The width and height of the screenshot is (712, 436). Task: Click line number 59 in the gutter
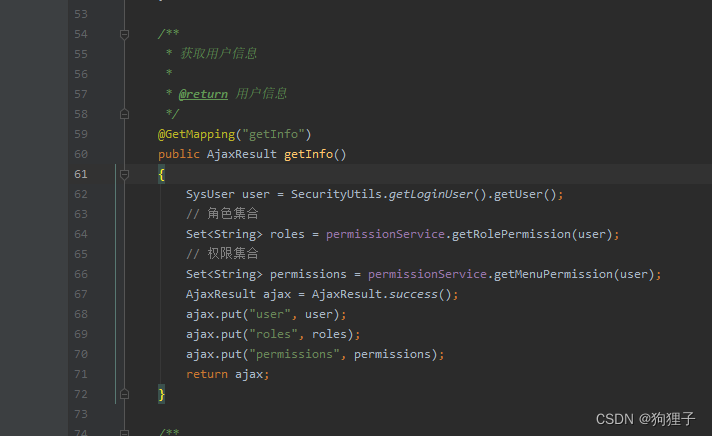pos(81,134)
